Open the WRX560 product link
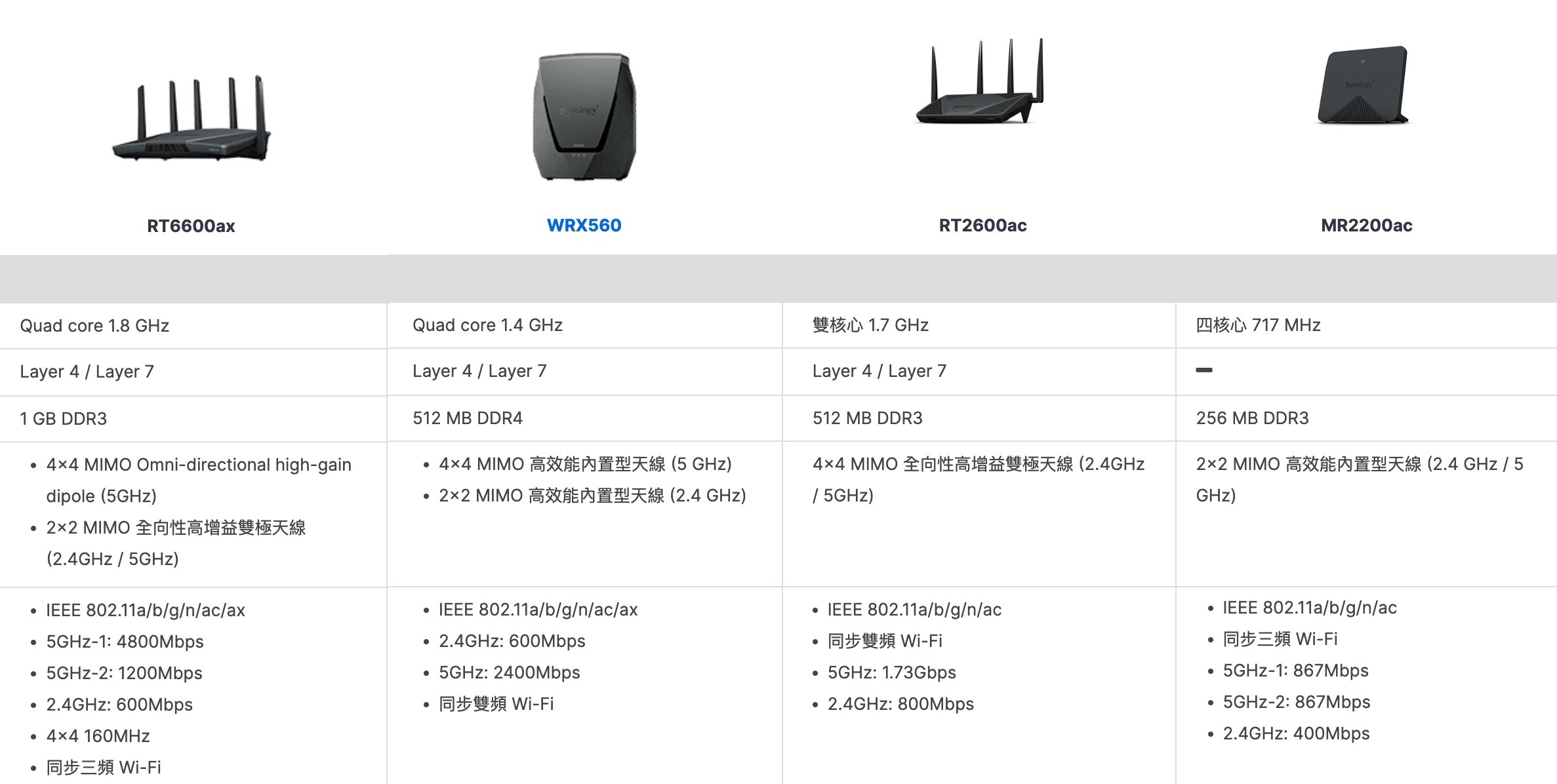The height and width of the screenshot is (784, 1557). [584, 225]
